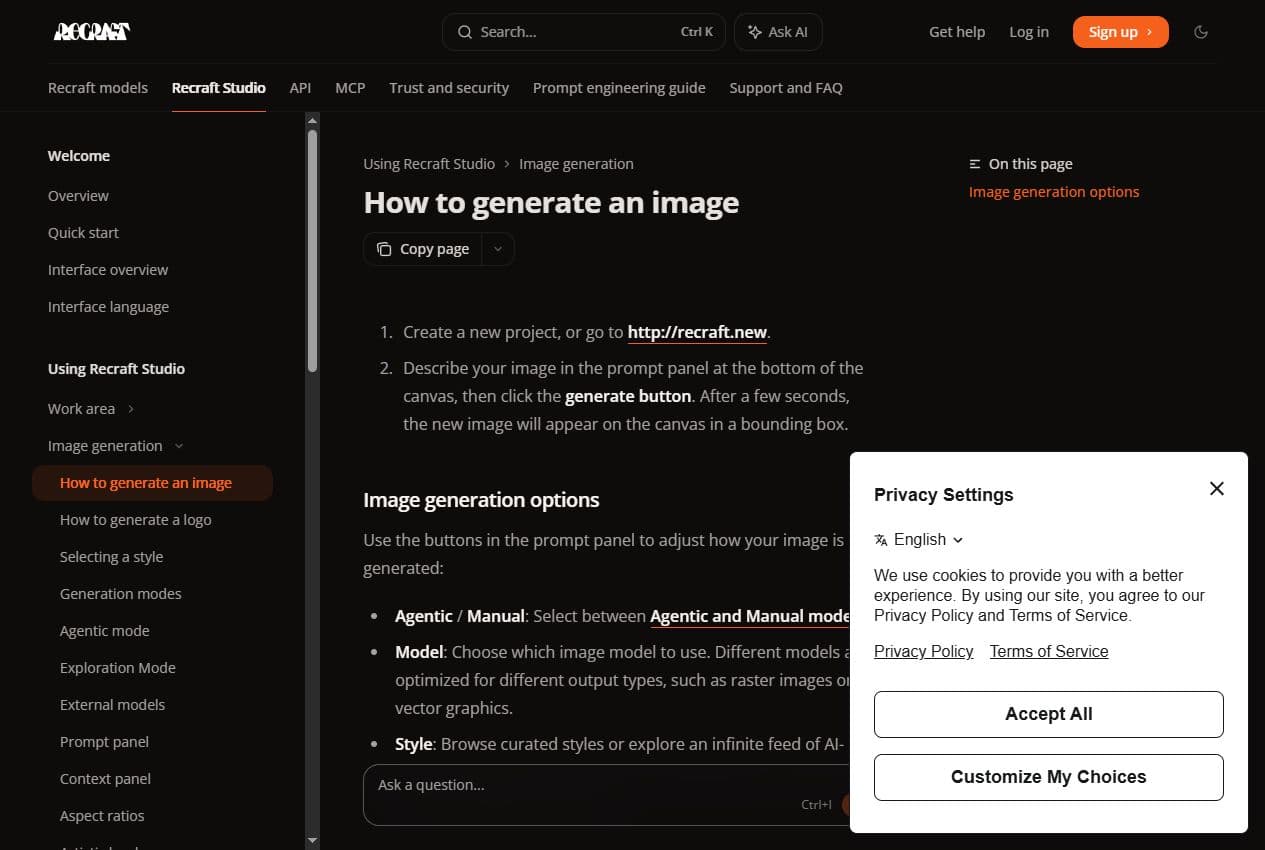Open the http://recraft.new link
The height and width of the screenshot is (850, 1265).
point(699,332)
